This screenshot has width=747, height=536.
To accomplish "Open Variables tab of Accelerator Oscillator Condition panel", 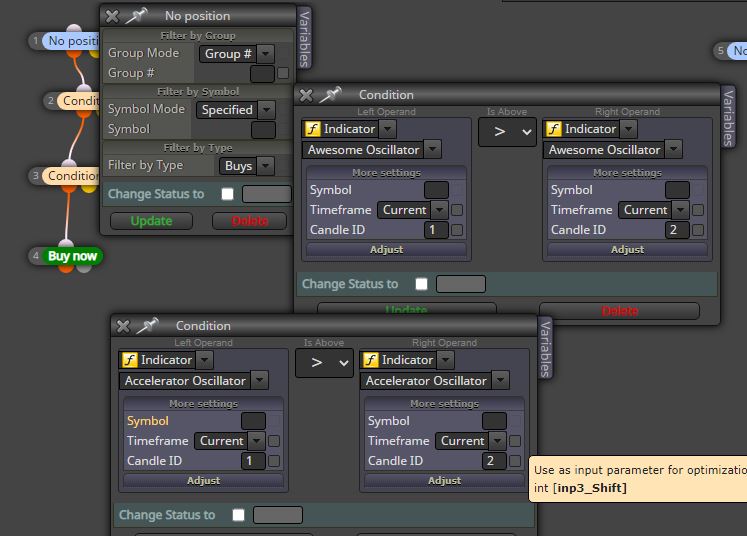I will pos(545,349).
